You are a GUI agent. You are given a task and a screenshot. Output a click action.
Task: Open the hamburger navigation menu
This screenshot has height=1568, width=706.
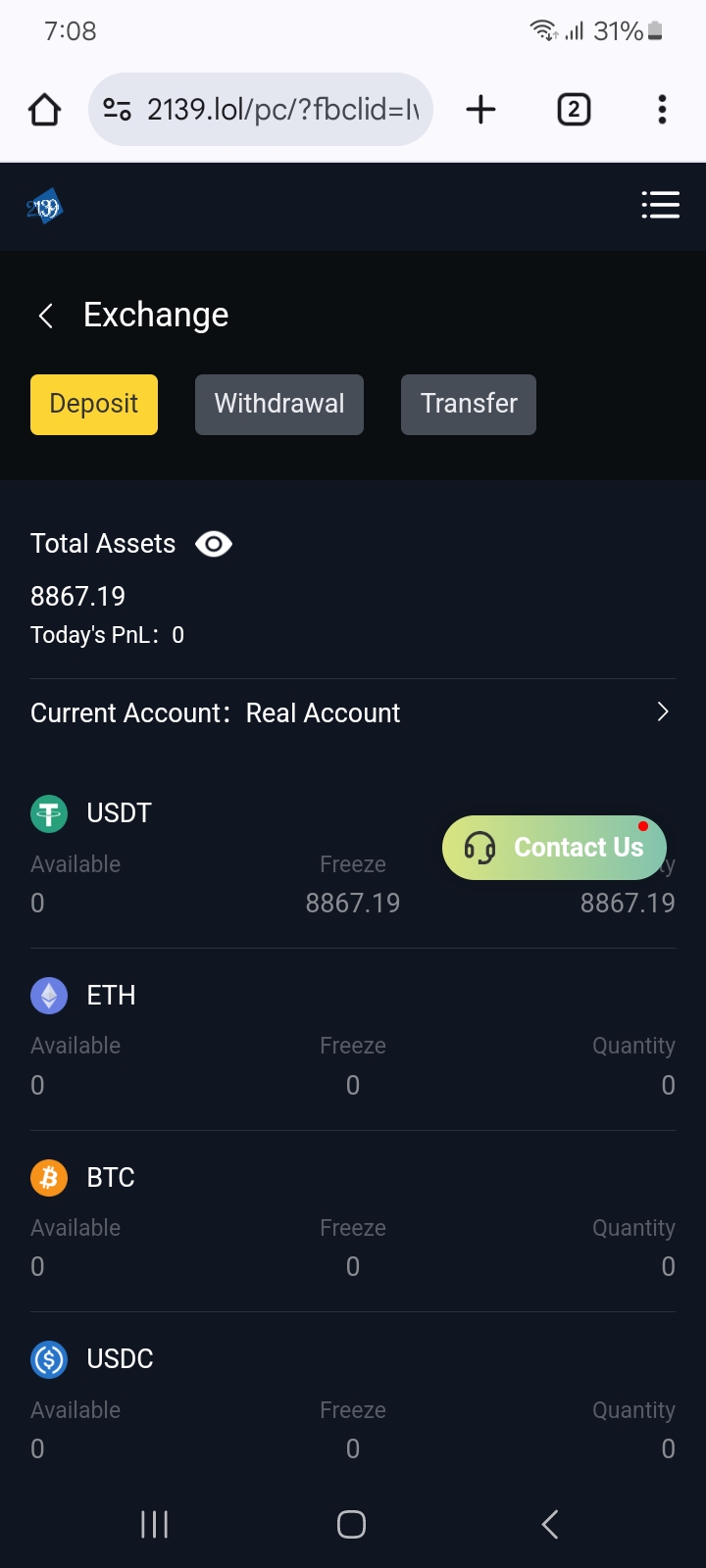click(660, 205)
